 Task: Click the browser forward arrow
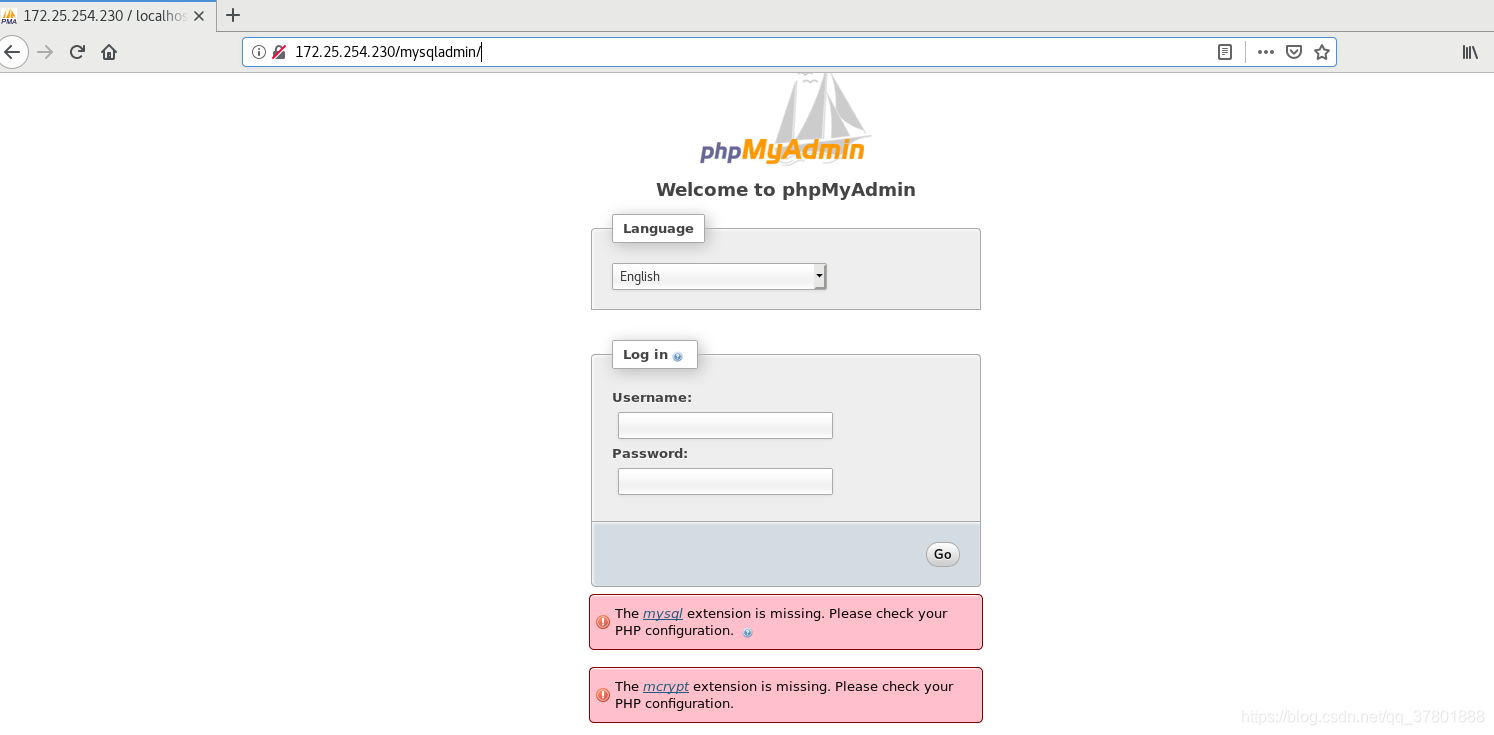click(x=45, y=52)
